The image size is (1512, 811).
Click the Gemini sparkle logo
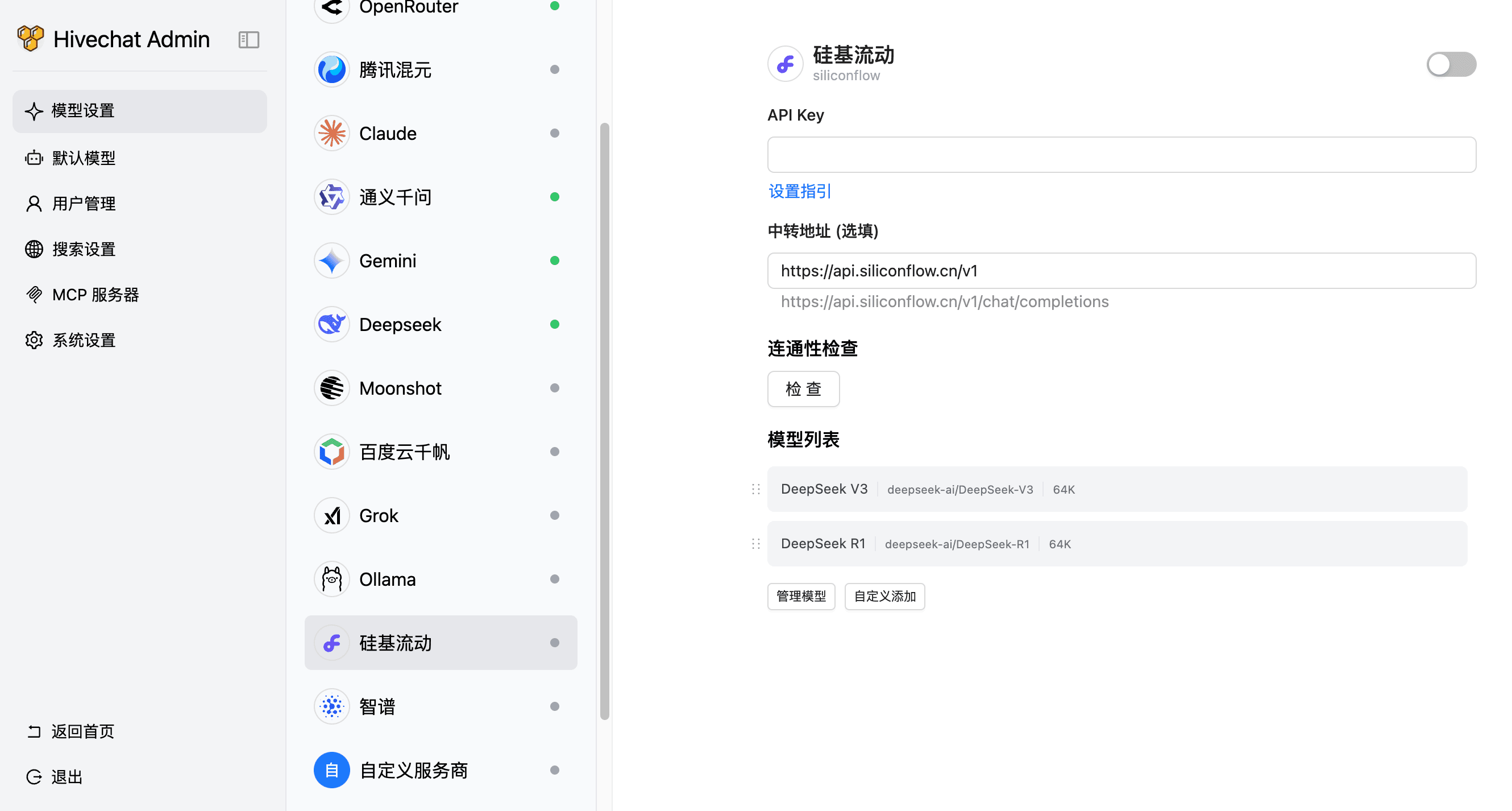coord(332,260)
